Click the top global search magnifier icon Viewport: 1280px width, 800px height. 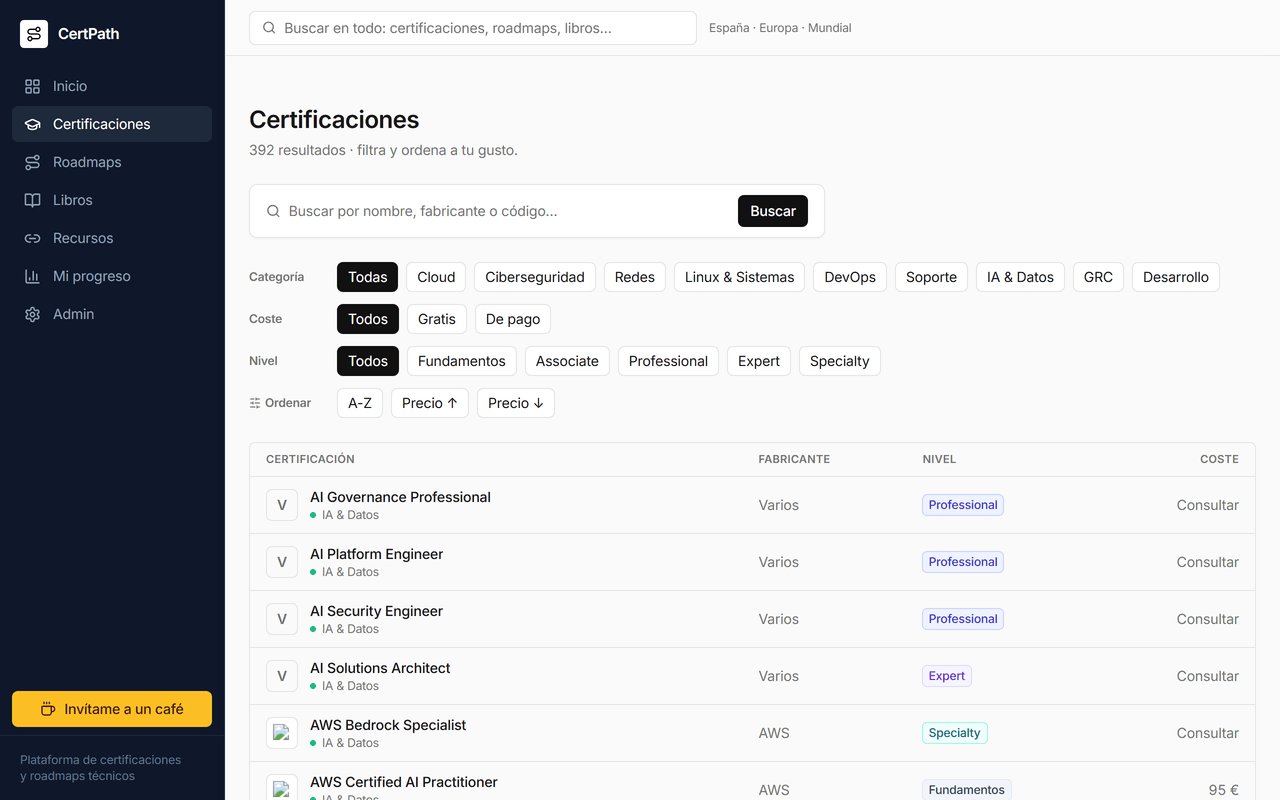(x=269, y=28)
